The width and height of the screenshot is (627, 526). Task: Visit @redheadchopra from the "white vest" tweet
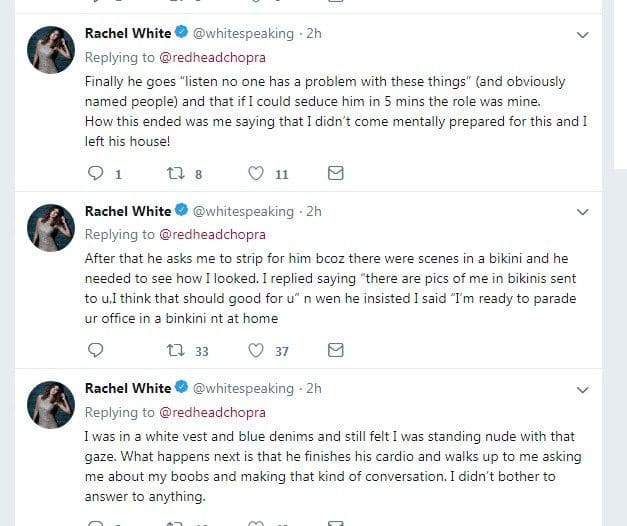212,411
